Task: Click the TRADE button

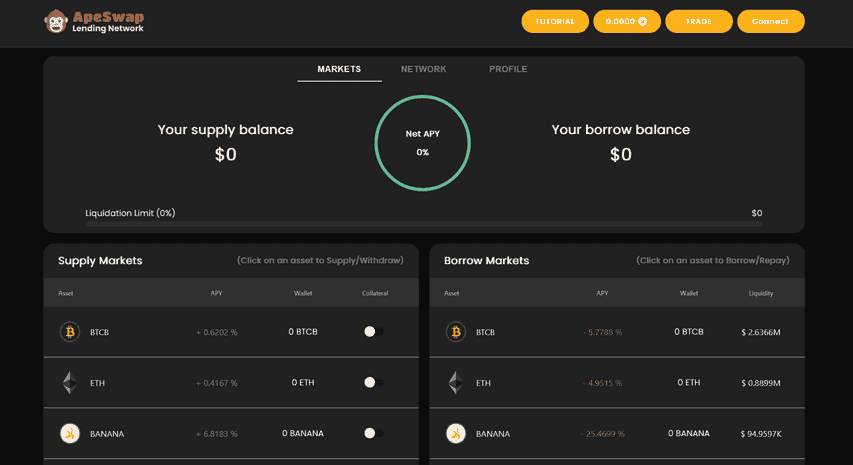Action: [699, 21]
